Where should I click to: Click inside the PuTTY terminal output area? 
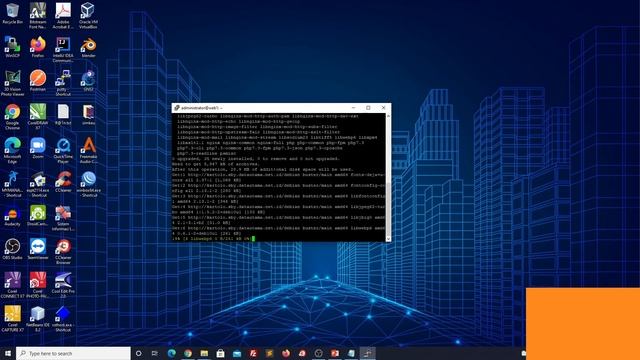point(279,178)
